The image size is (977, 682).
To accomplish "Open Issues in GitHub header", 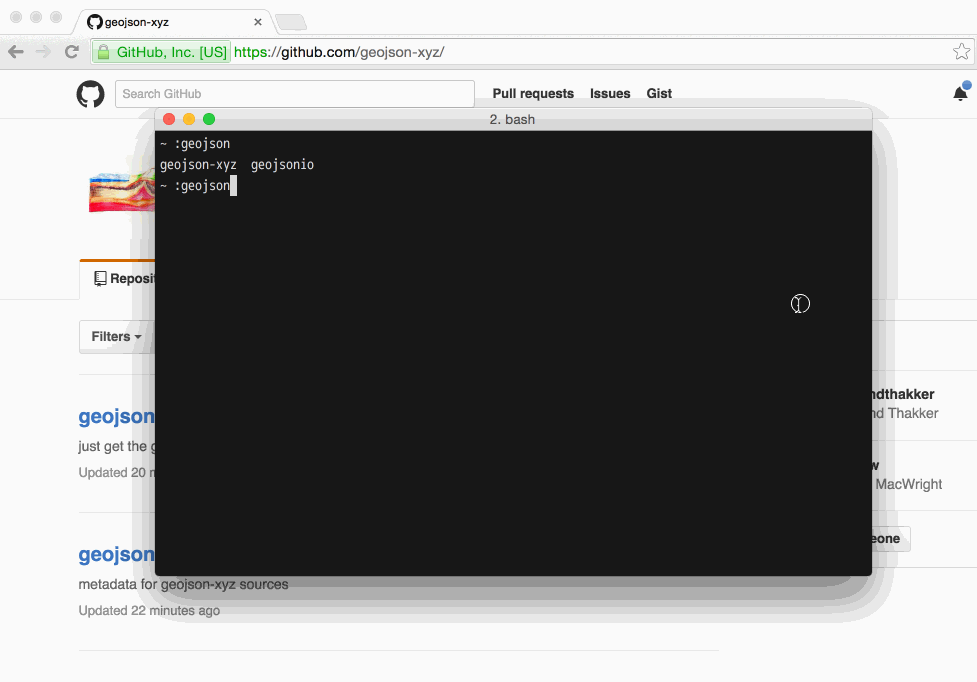I will [x=610, y=93].
